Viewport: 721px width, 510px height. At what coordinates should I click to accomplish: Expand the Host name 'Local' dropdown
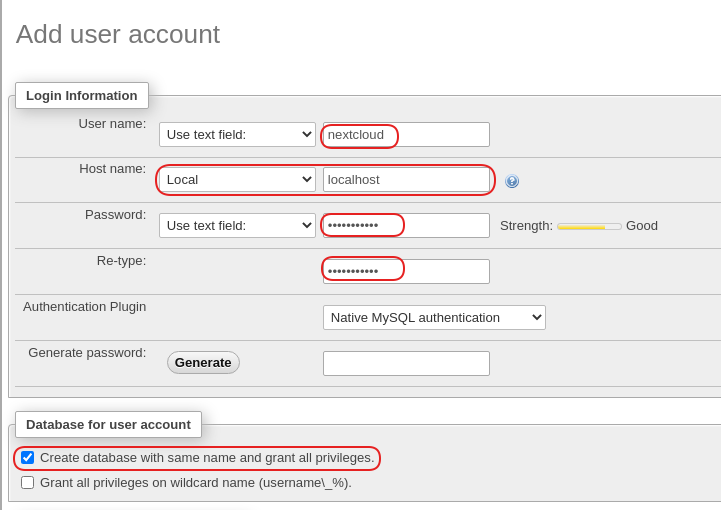[x=237, y=180]
